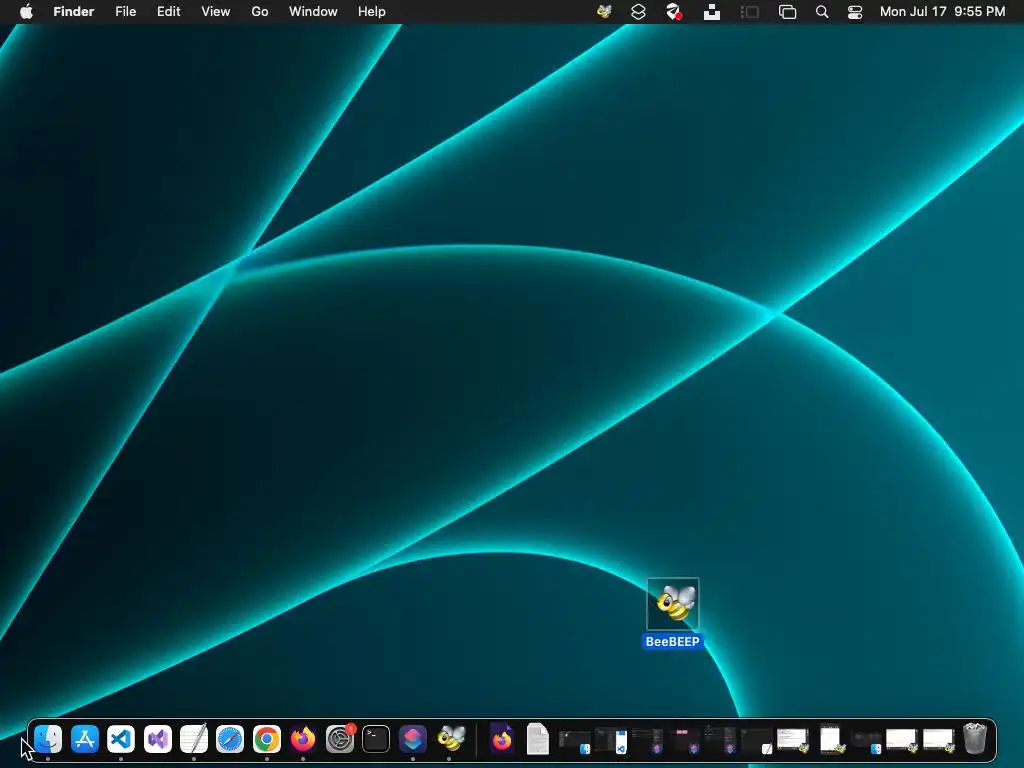Open the Go menu
The image size is (1024, 768).
260,12
